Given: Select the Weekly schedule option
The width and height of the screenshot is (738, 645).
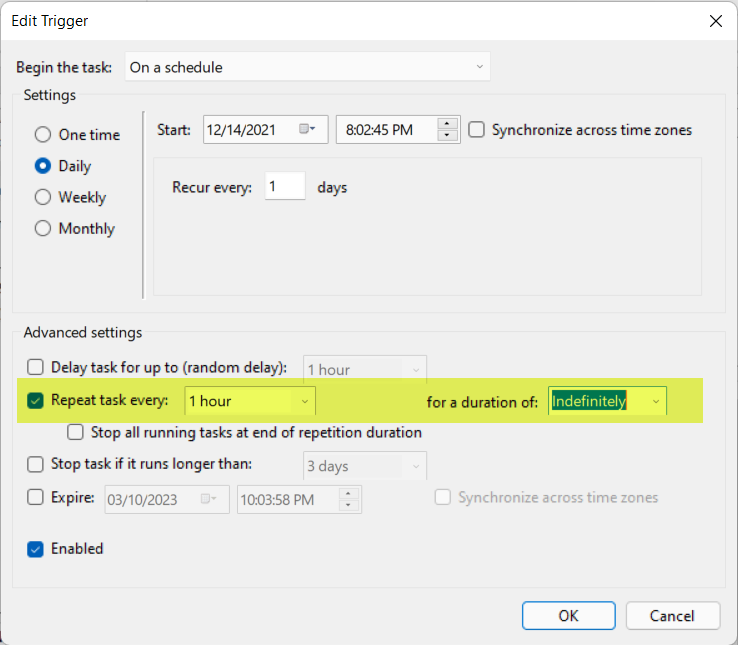Looking at the screenshot, I should coord(43,197).
